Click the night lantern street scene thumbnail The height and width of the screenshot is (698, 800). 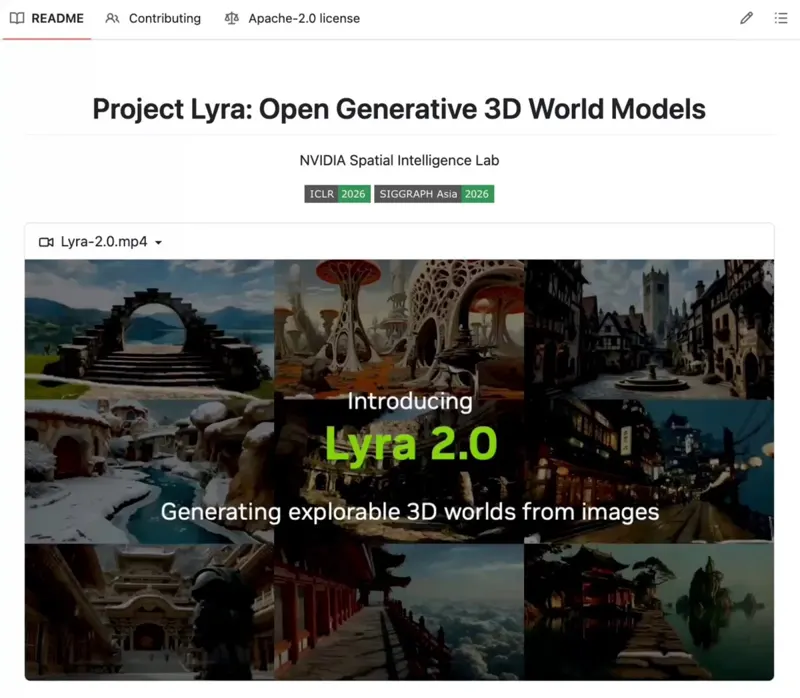[649, 472]
